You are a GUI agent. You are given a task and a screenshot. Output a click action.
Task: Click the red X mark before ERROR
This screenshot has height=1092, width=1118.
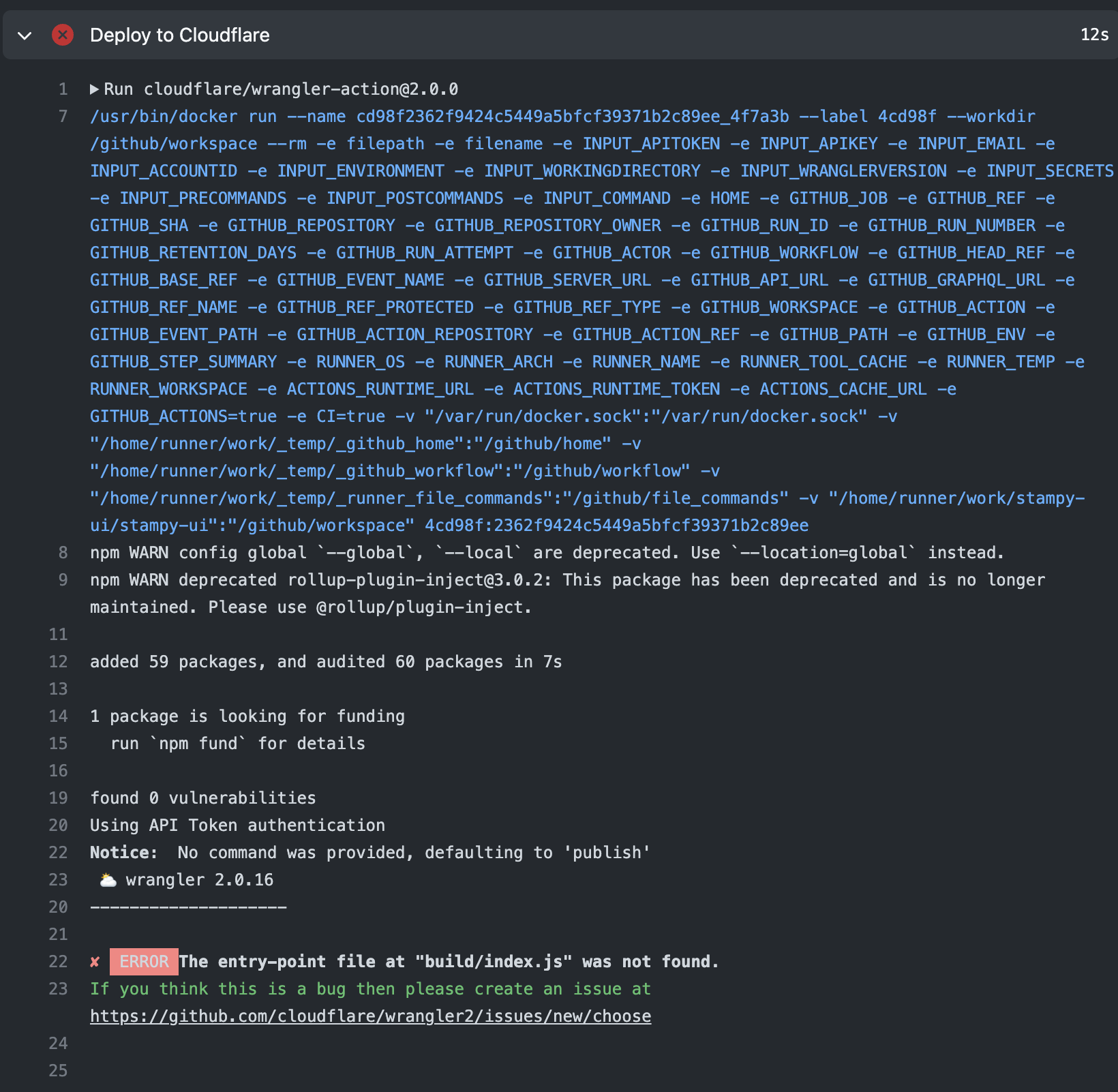pos(95,962)
